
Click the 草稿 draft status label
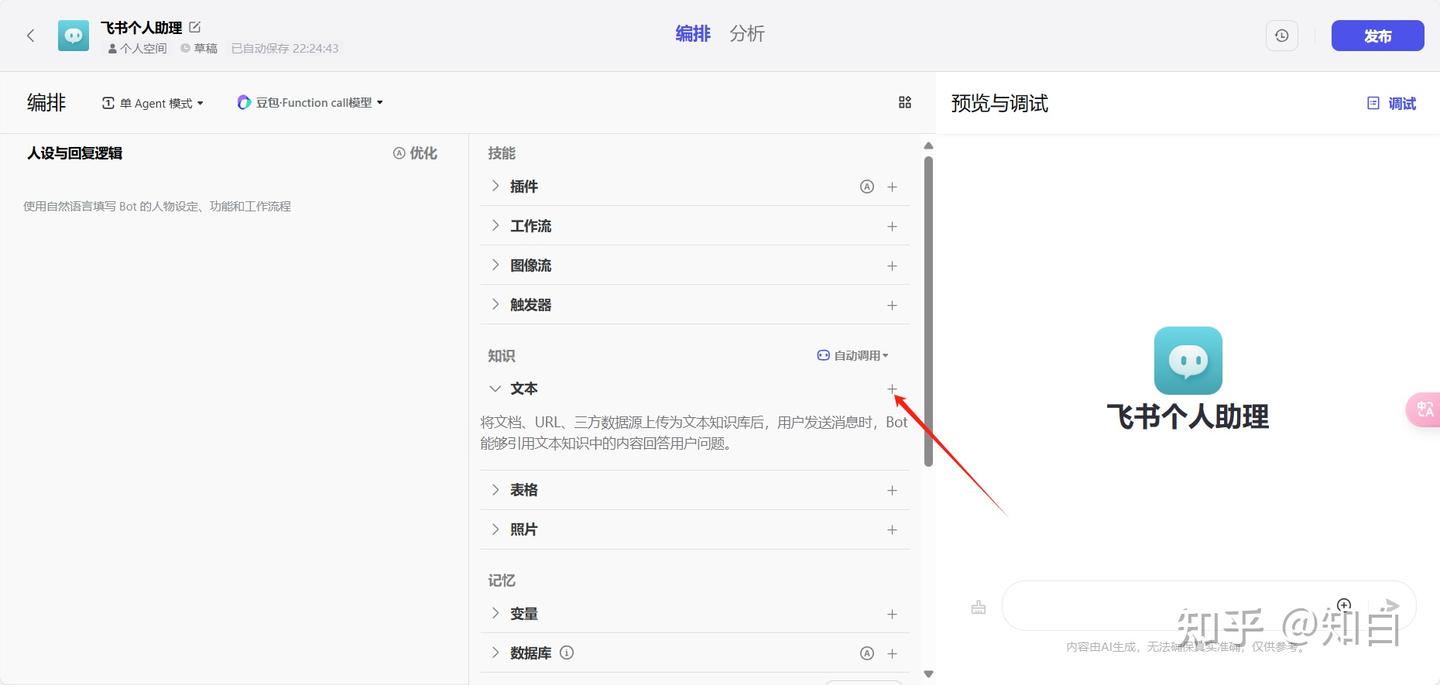click(199, 48)
